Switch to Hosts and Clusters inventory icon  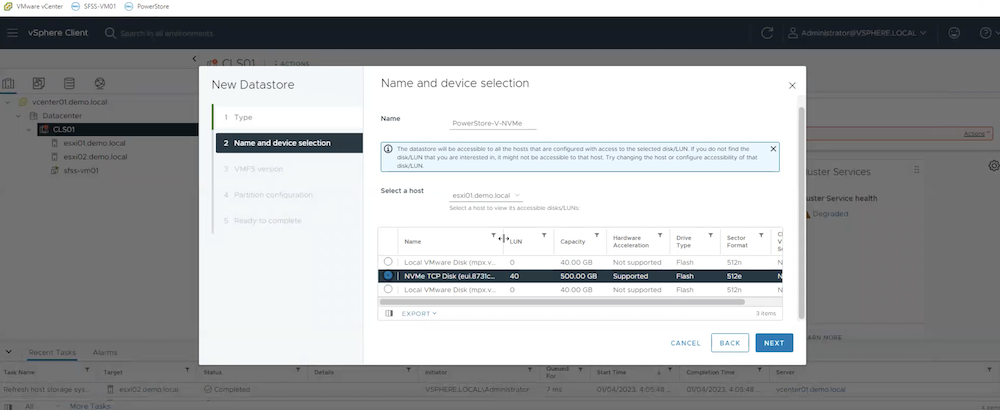[x=8, y=84]
